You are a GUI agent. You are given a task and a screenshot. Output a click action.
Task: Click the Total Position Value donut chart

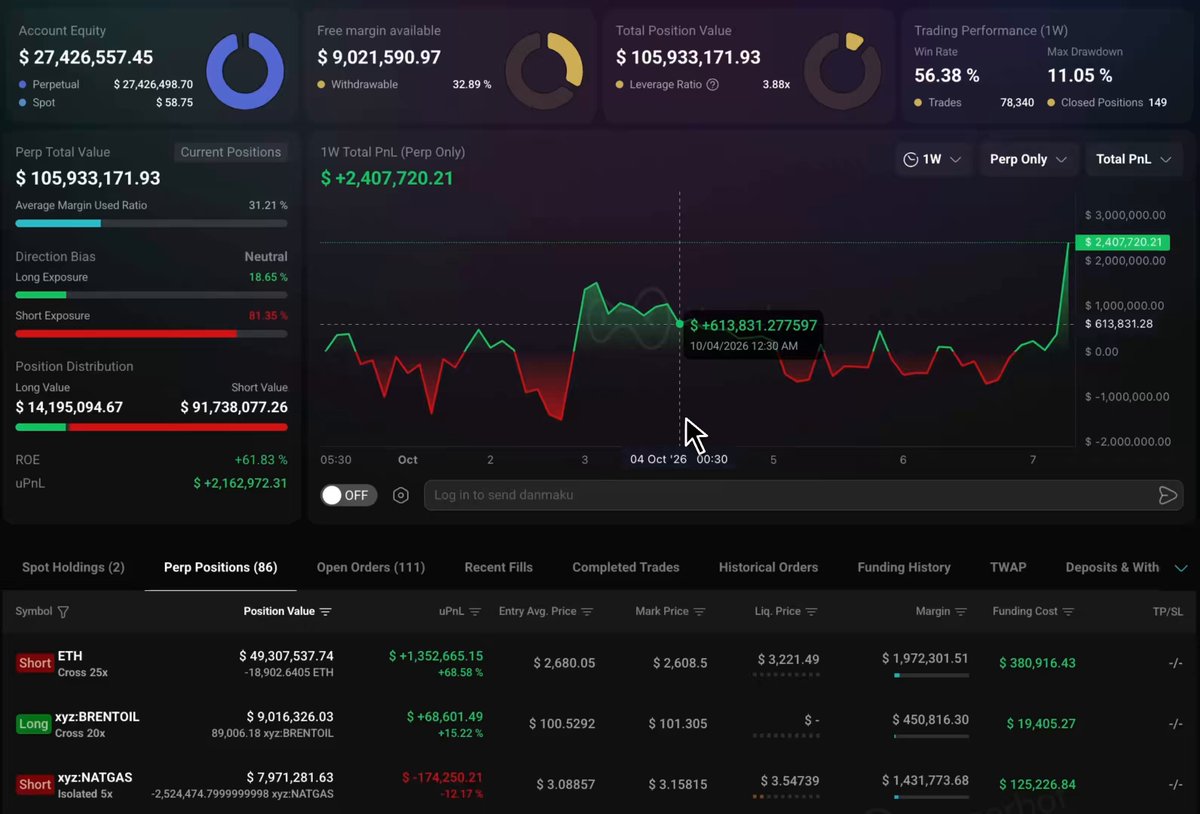coord(842,71)
